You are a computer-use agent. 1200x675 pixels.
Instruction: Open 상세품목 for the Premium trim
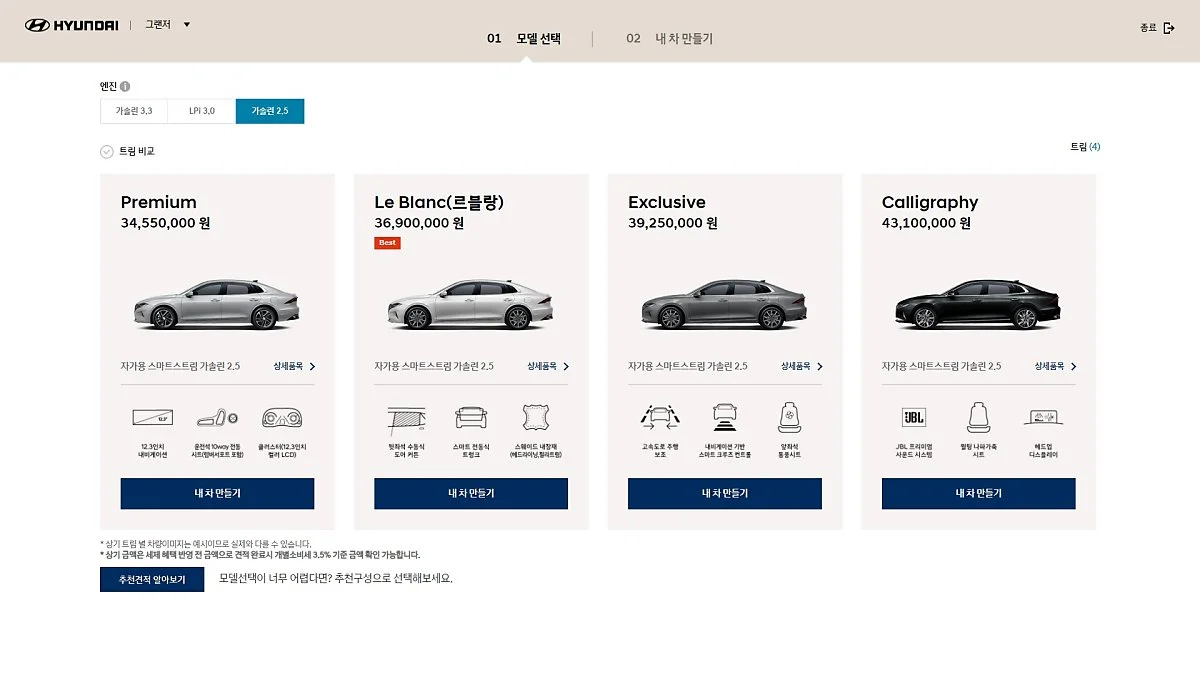click(x=294, y=366)
